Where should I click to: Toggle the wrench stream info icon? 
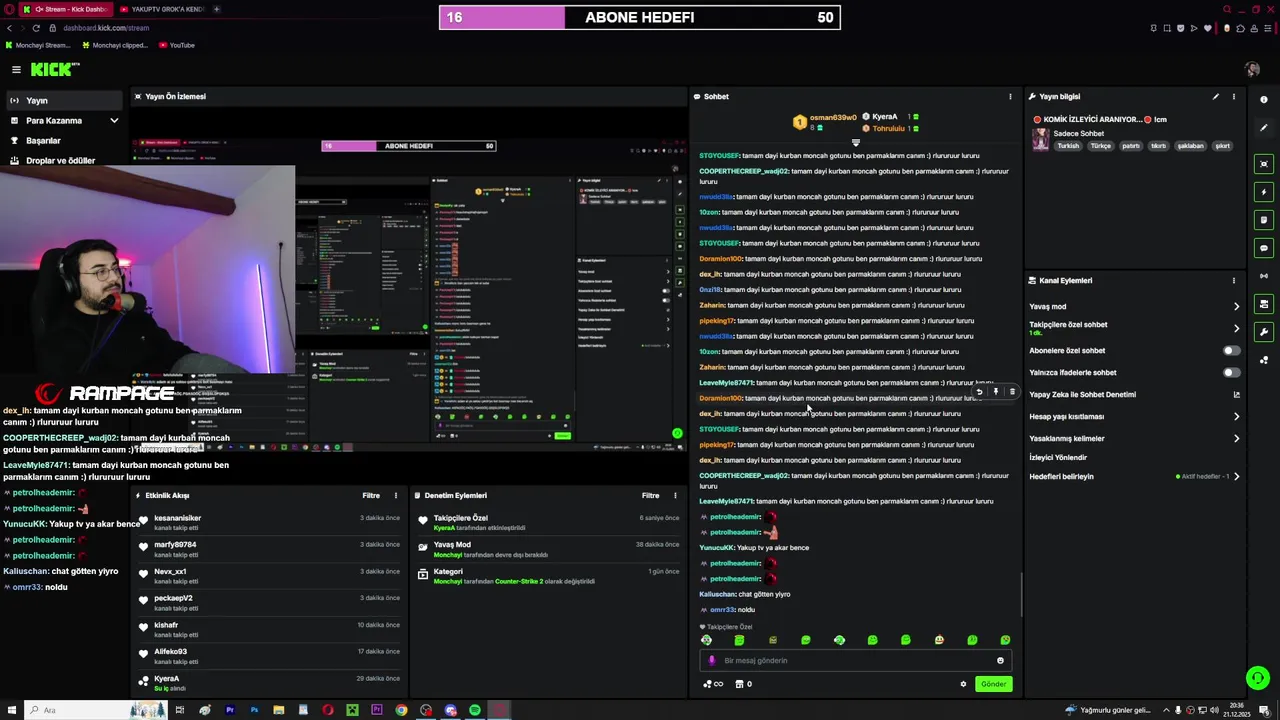[1264, 332]
